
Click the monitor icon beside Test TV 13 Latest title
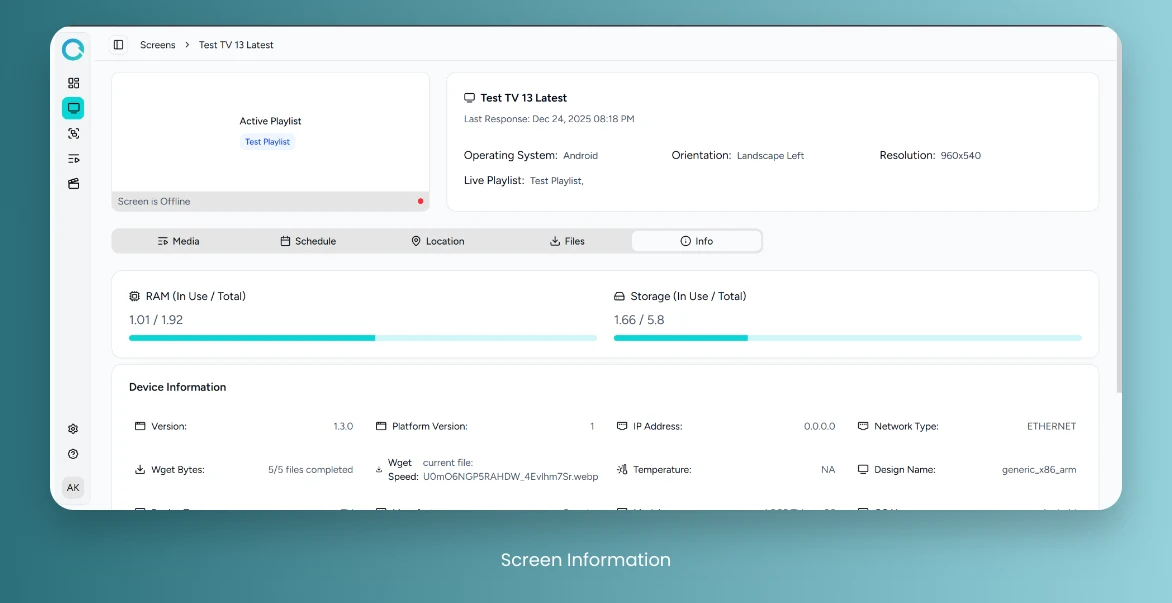click(469, 98)
